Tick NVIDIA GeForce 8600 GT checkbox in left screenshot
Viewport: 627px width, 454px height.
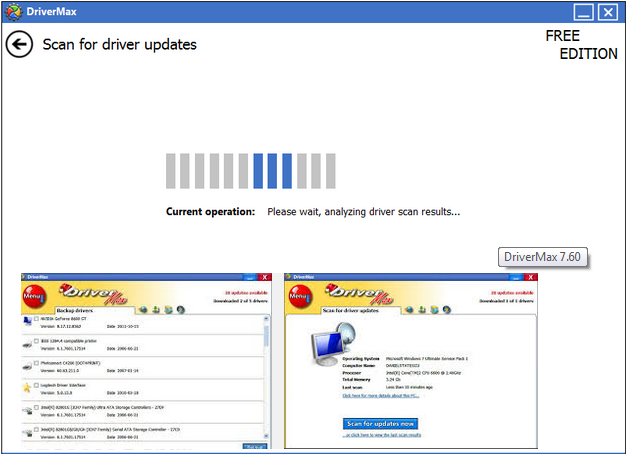(36, 319)
